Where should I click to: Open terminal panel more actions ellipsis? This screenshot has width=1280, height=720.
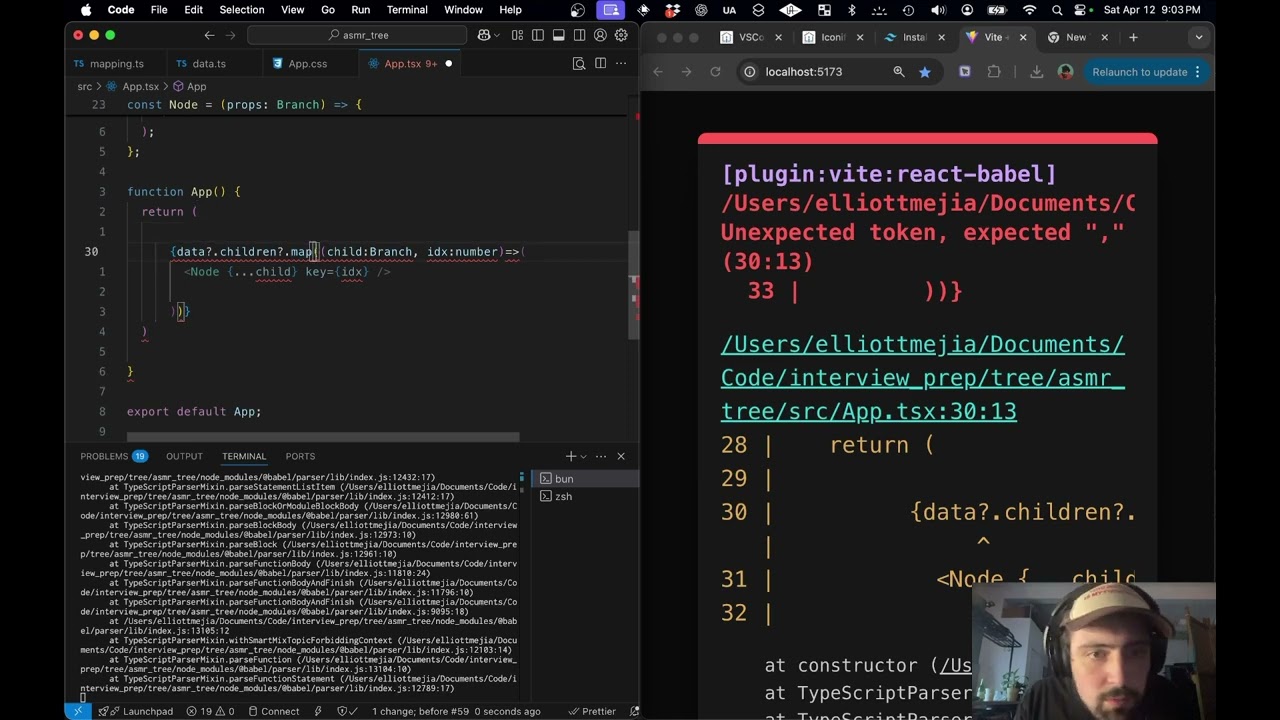(x=603, y=456)
